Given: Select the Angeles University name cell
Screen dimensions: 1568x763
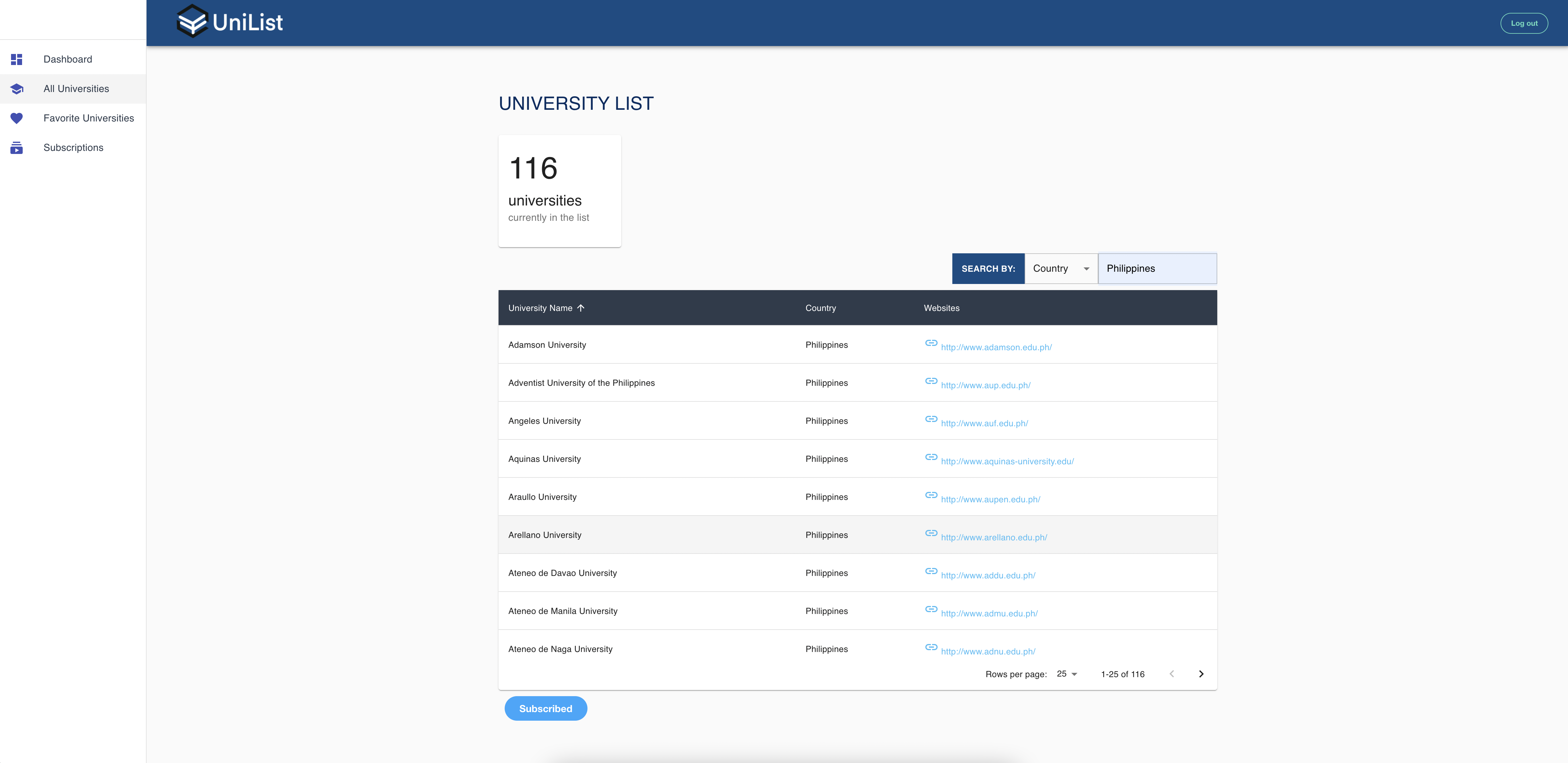Looking at the screenshot, I should 544,421.
